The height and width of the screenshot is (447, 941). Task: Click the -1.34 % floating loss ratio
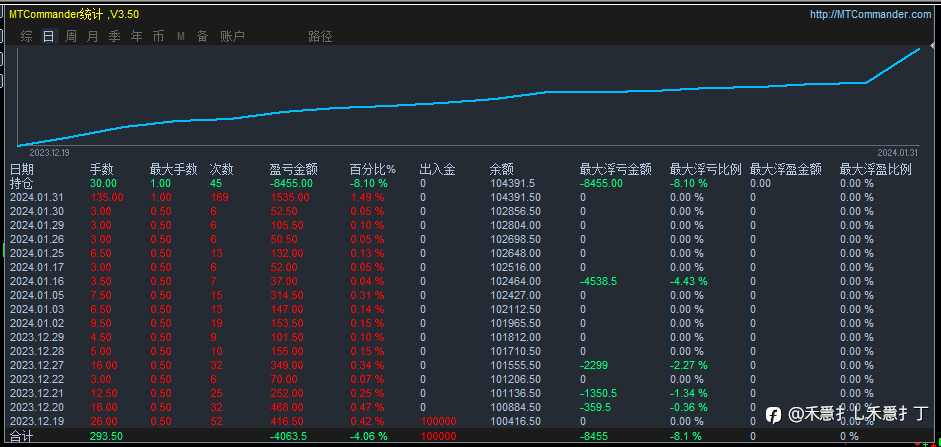[x=689, y=393]
